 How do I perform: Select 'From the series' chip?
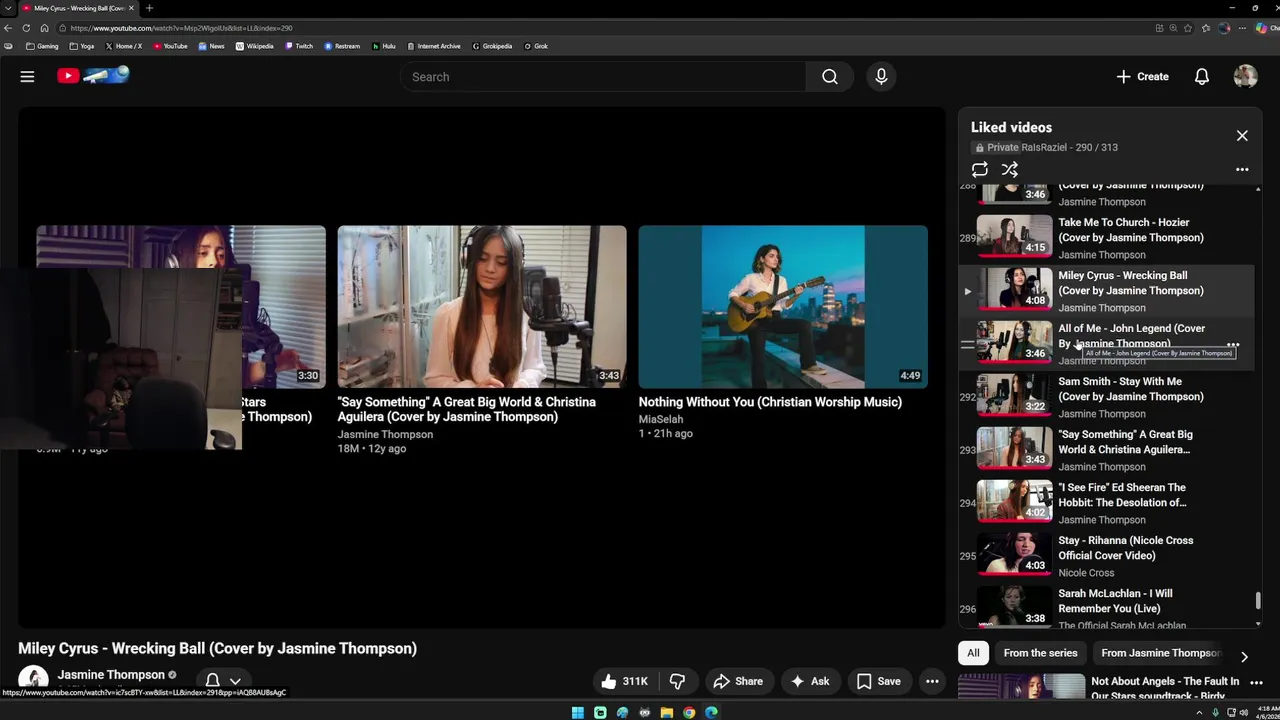(x=1040, y=653)
